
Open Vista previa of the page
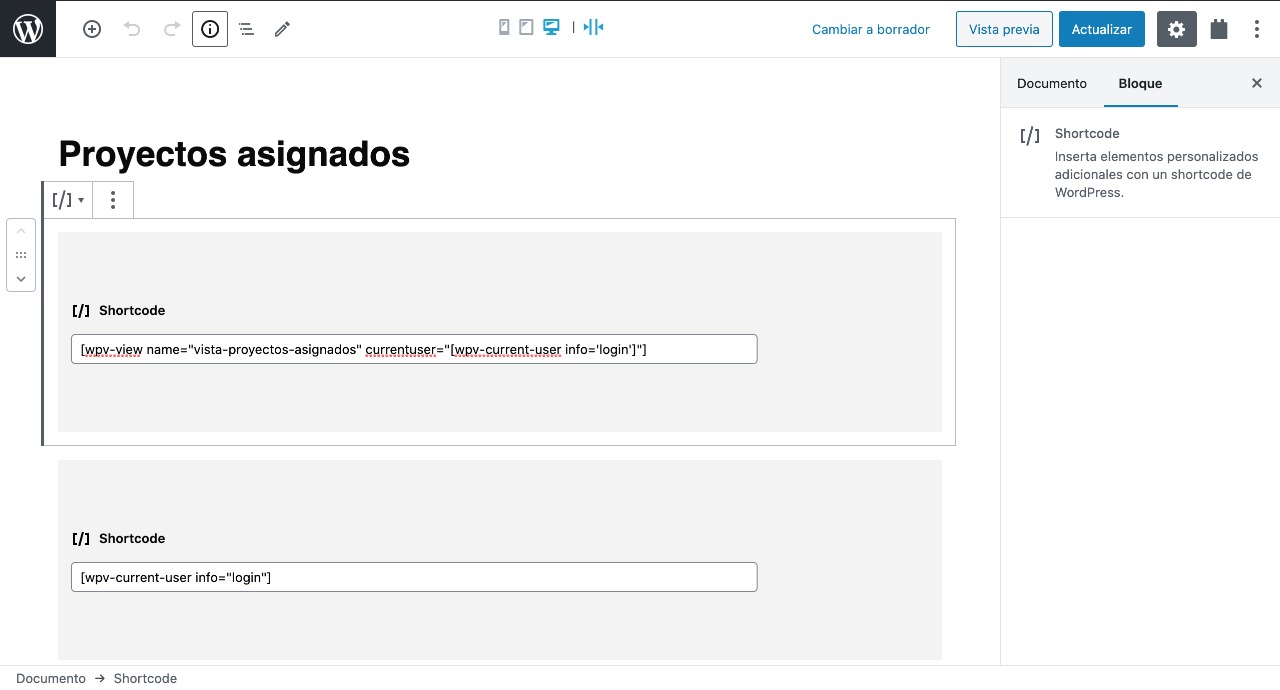pyautogui.click(x=1004, y=29)
